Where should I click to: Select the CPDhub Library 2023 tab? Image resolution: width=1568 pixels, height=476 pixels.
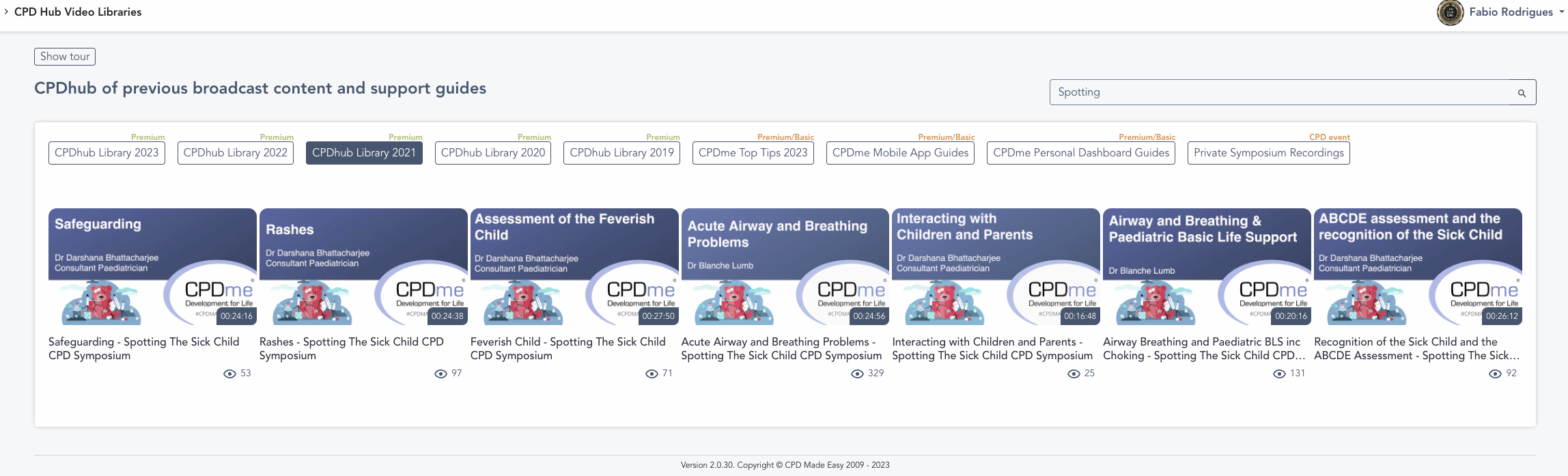[x=107, y=153]
